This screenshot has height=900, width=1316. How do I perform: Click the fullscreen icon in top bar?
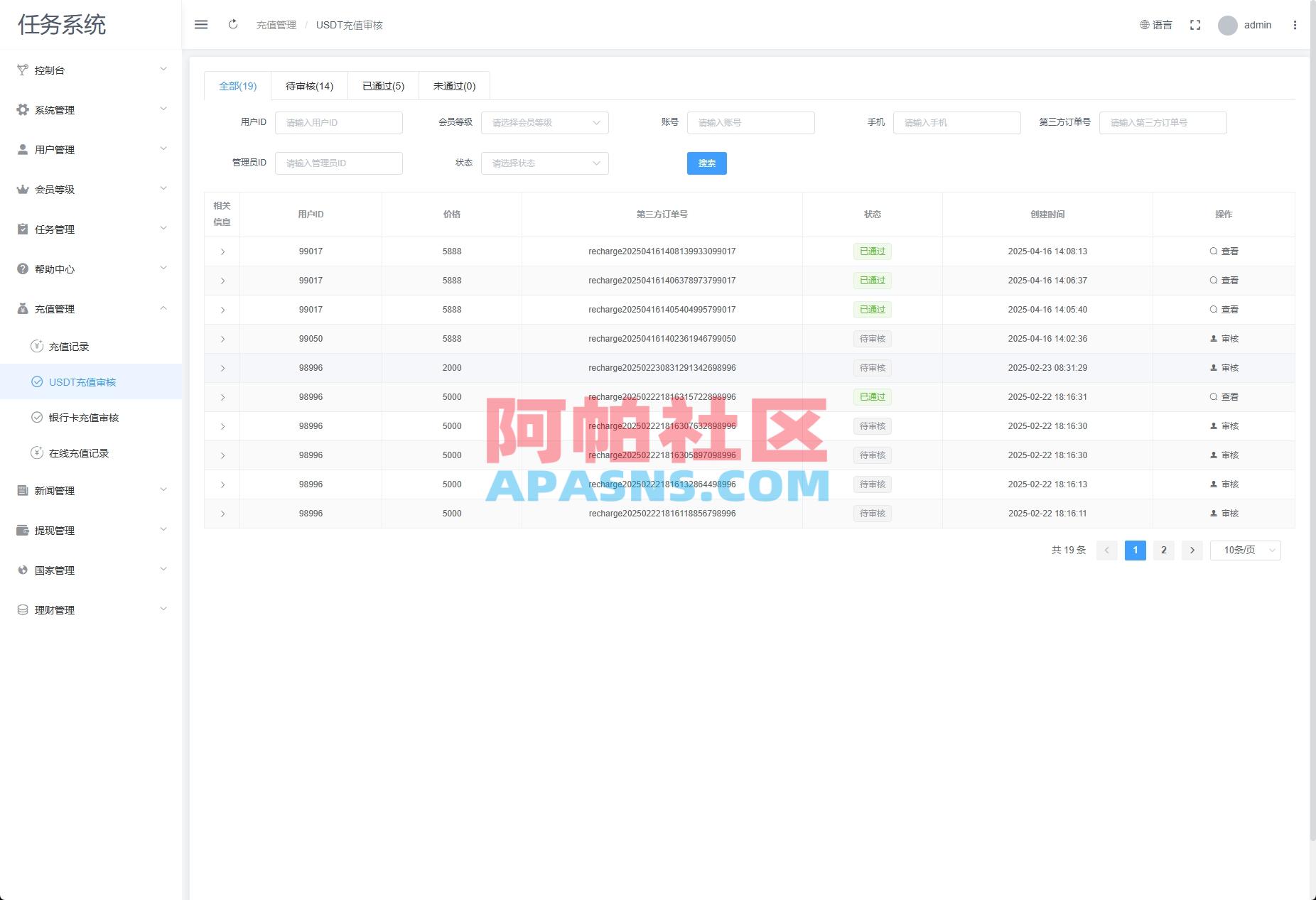pos(1195,24)
